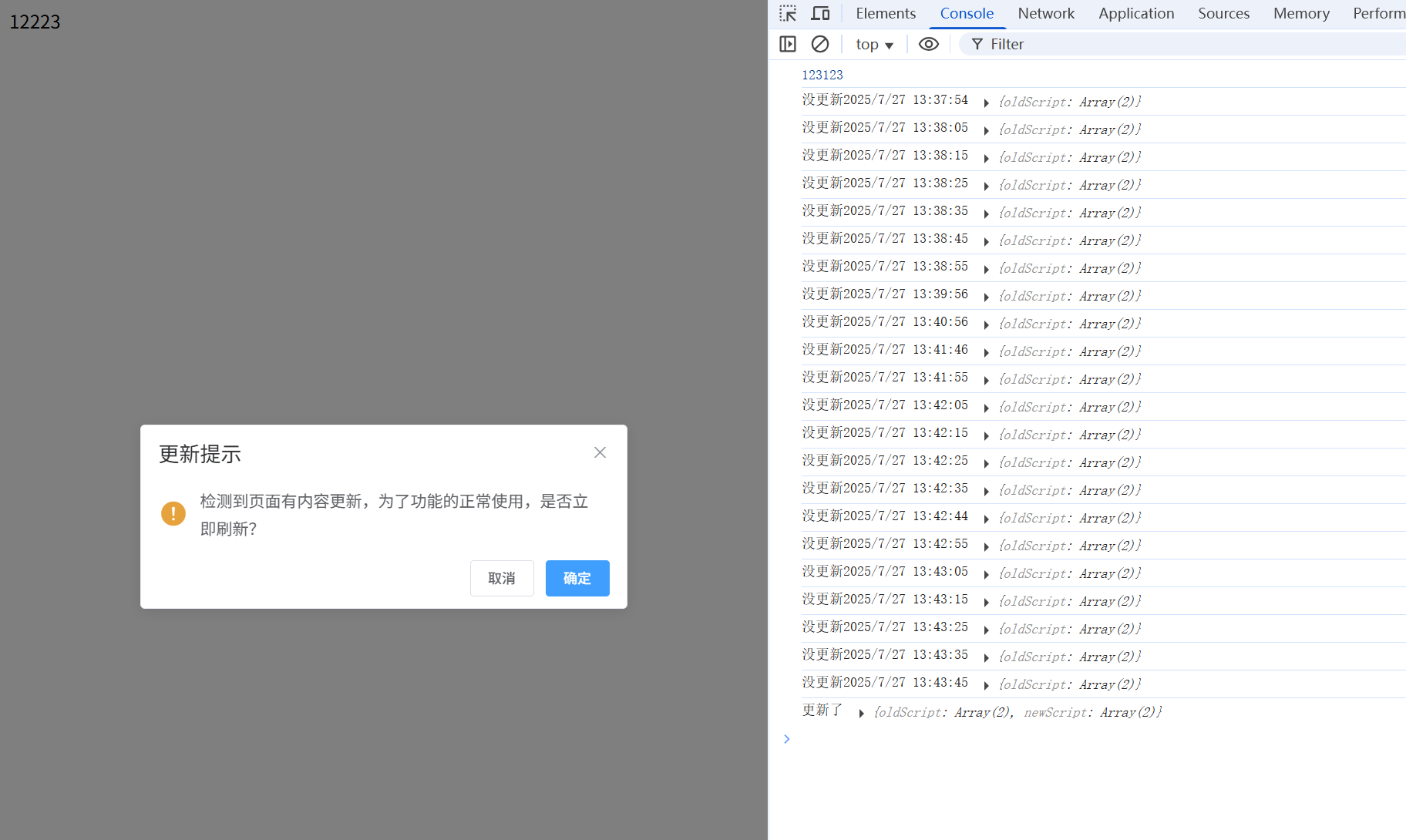This screenshot has width=1406, height=840.
Task: Click the eye live expression icon
Action: pyautogui.click(x=928, y=44)
